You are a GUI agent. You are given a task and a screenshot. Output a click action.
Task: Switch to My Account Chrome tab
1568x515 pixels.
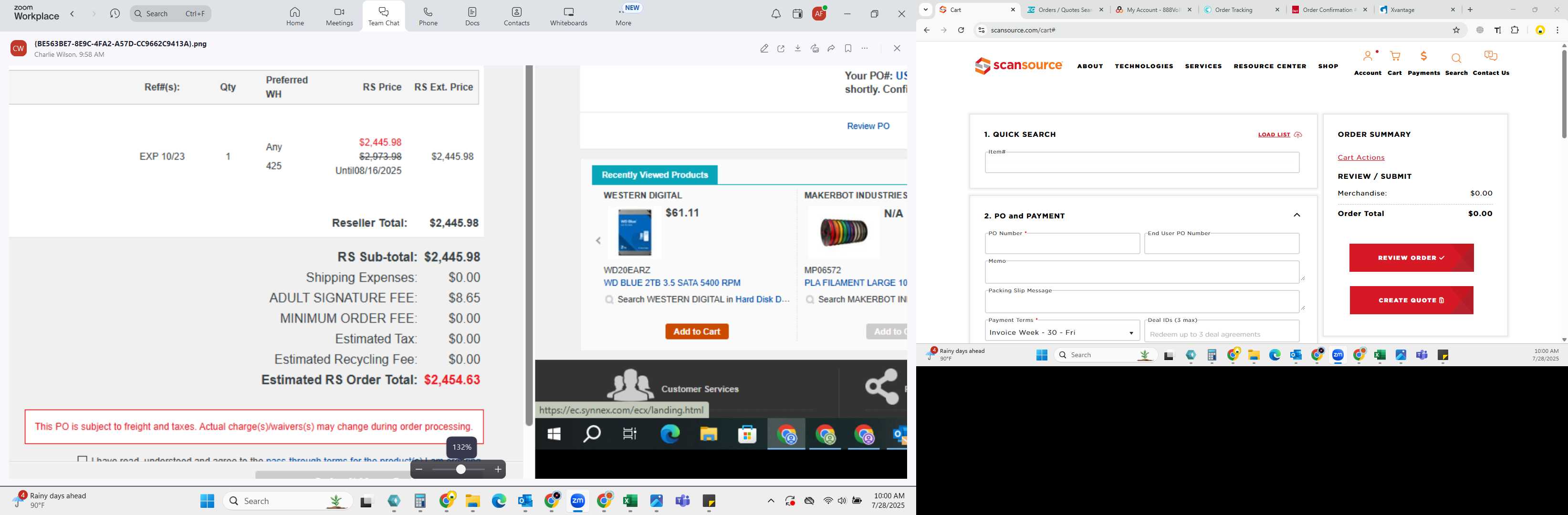pyautogui.click(x=1153, y=10)
